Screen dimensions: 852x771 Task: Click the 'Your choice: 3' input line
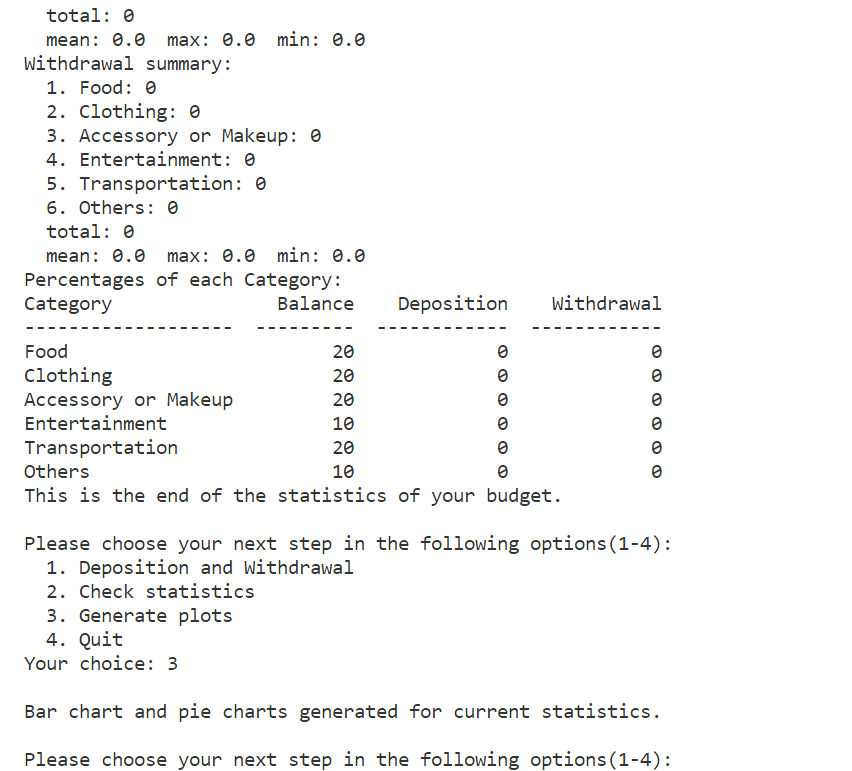pos(101,663)
